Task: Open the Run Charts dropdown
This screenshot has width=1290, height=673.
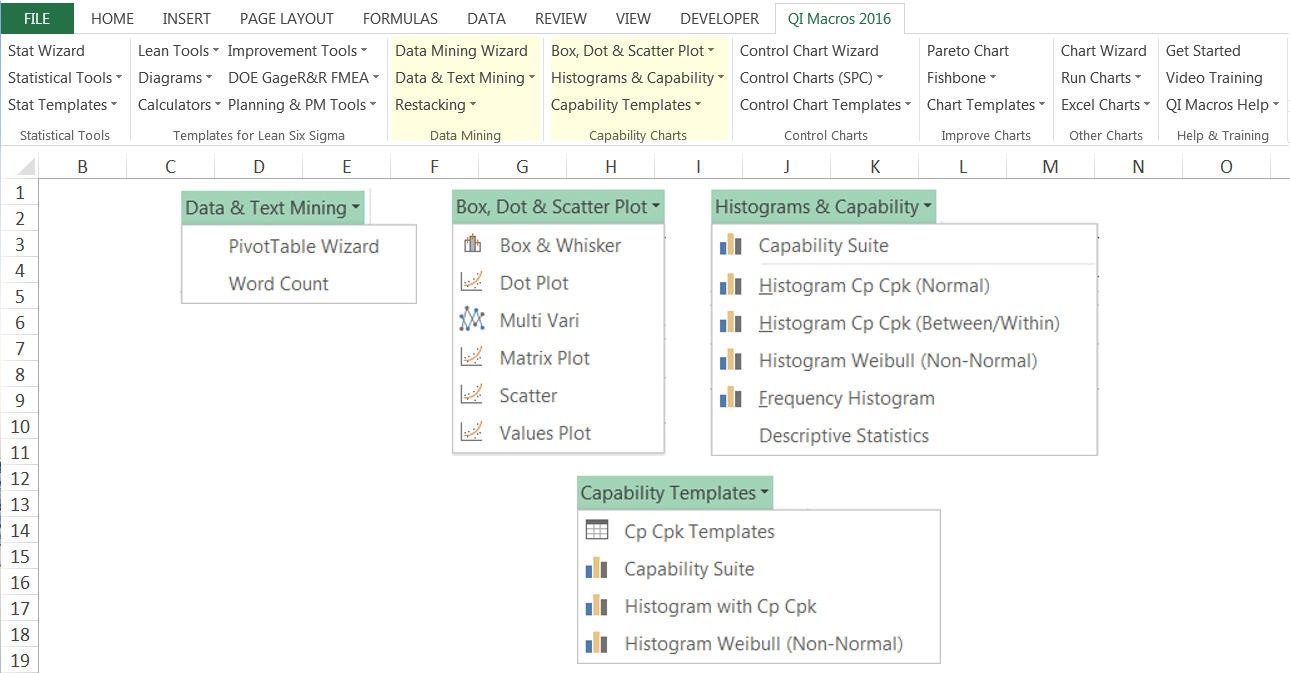Action: click(1101, 78)
